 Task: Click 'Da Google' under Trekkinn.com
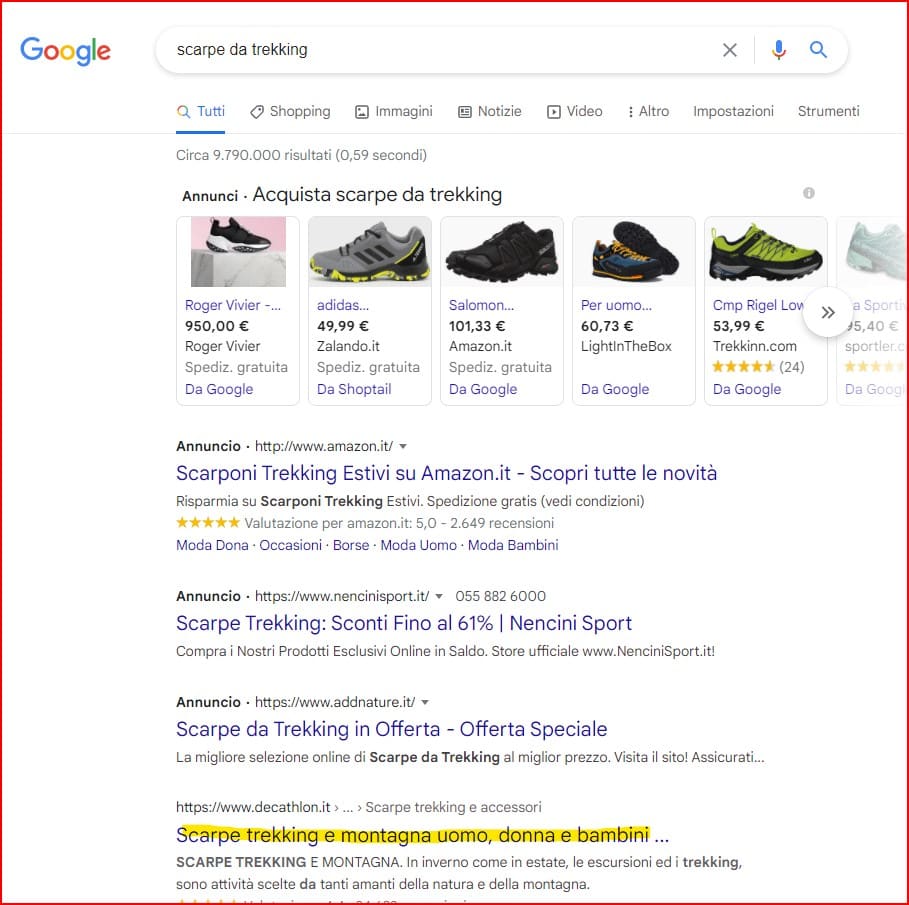747,389
